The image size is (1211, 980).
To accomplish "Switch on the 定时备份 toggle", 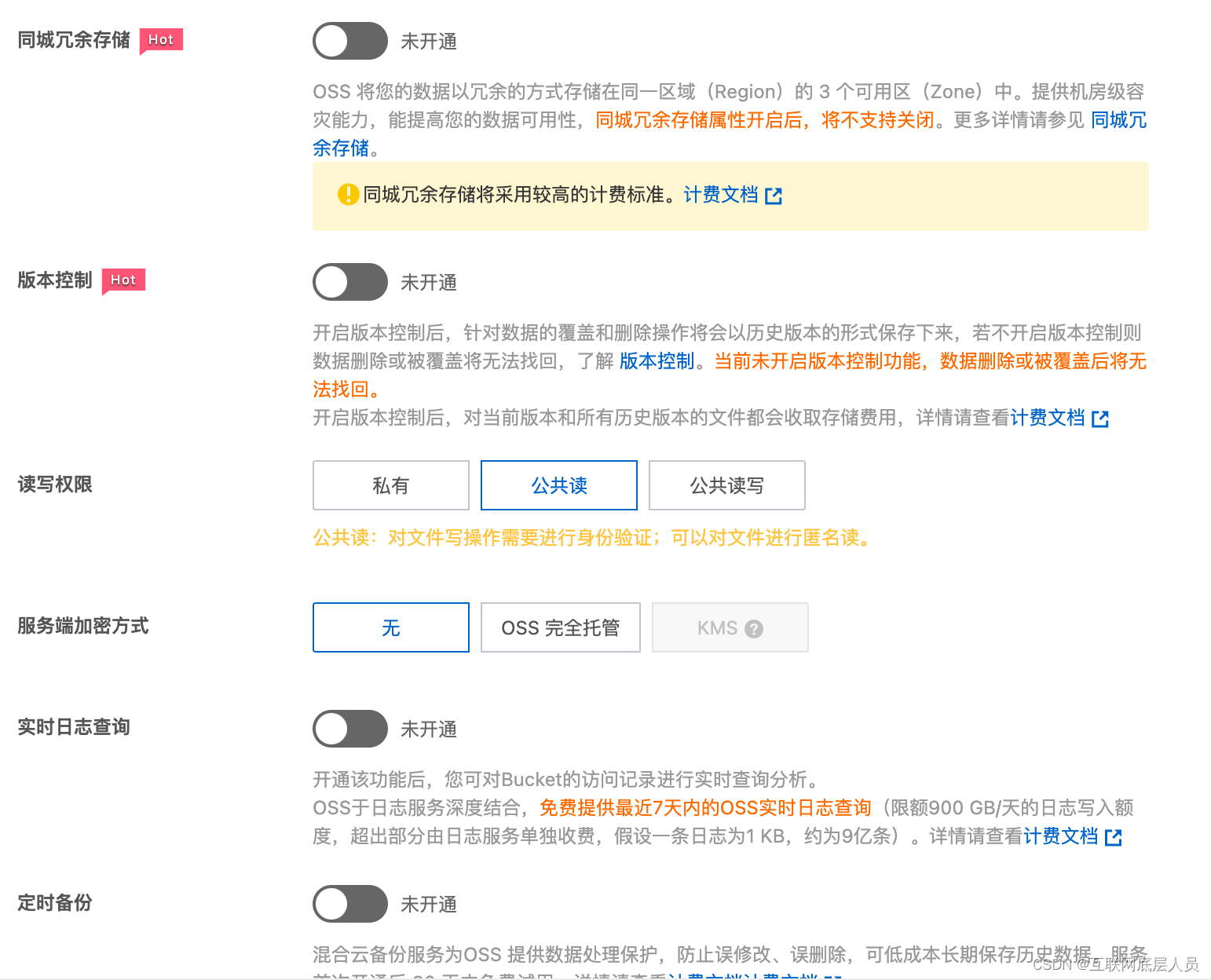I will pyautogui.click(x=350, y=904).
